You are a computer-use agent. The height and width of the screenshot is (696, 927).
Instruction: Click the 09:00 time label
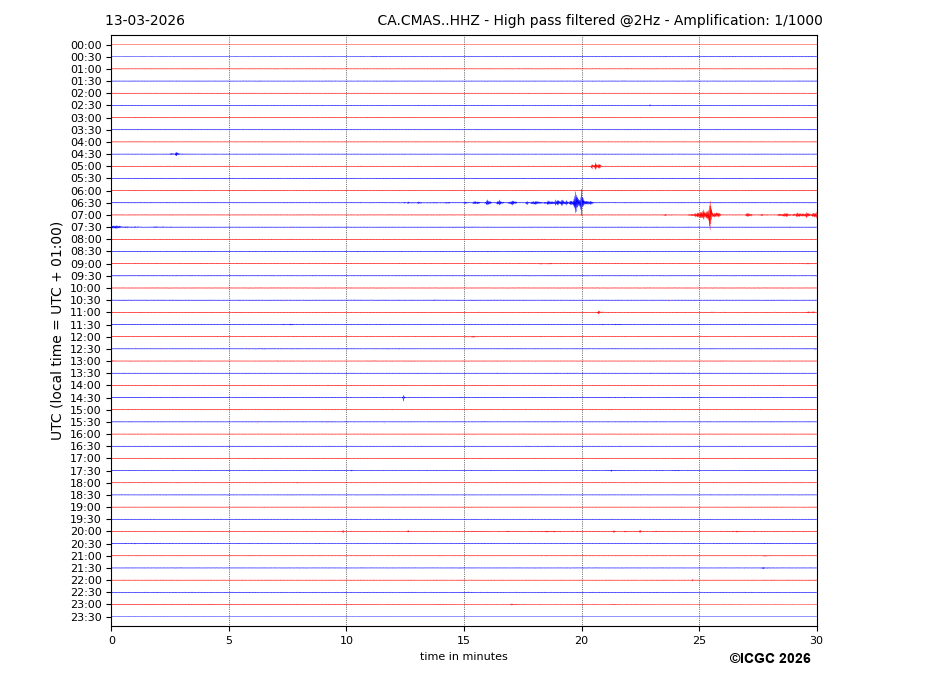click(x=86, y=264)
